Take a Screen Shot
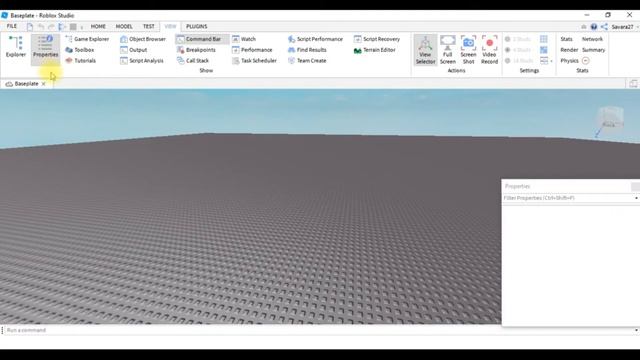The width and height of the screenshot is (640, 360). pos(468,50)
